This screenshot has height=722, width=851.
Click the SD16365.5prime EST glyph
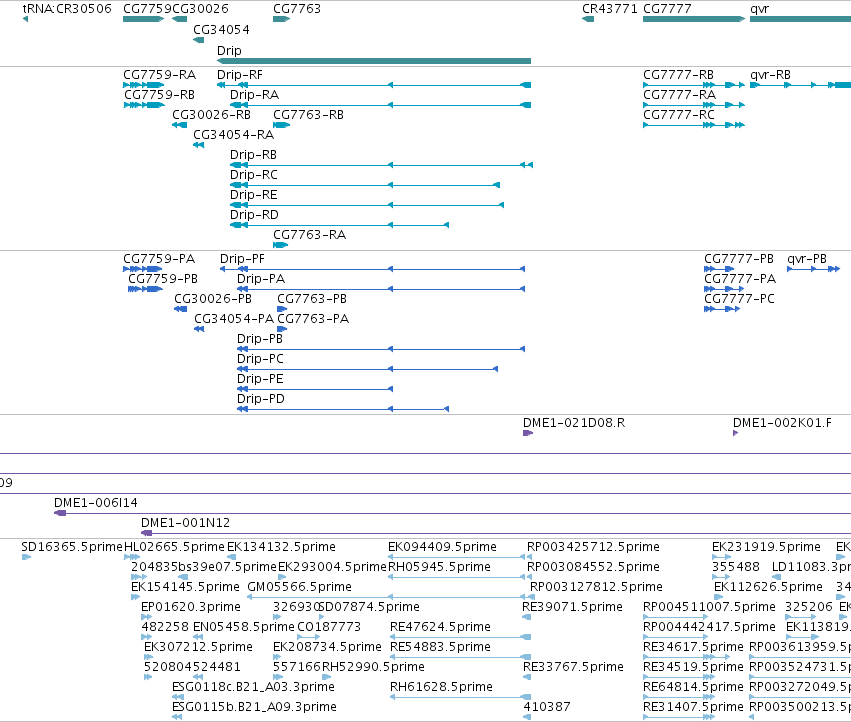[26, 556]
